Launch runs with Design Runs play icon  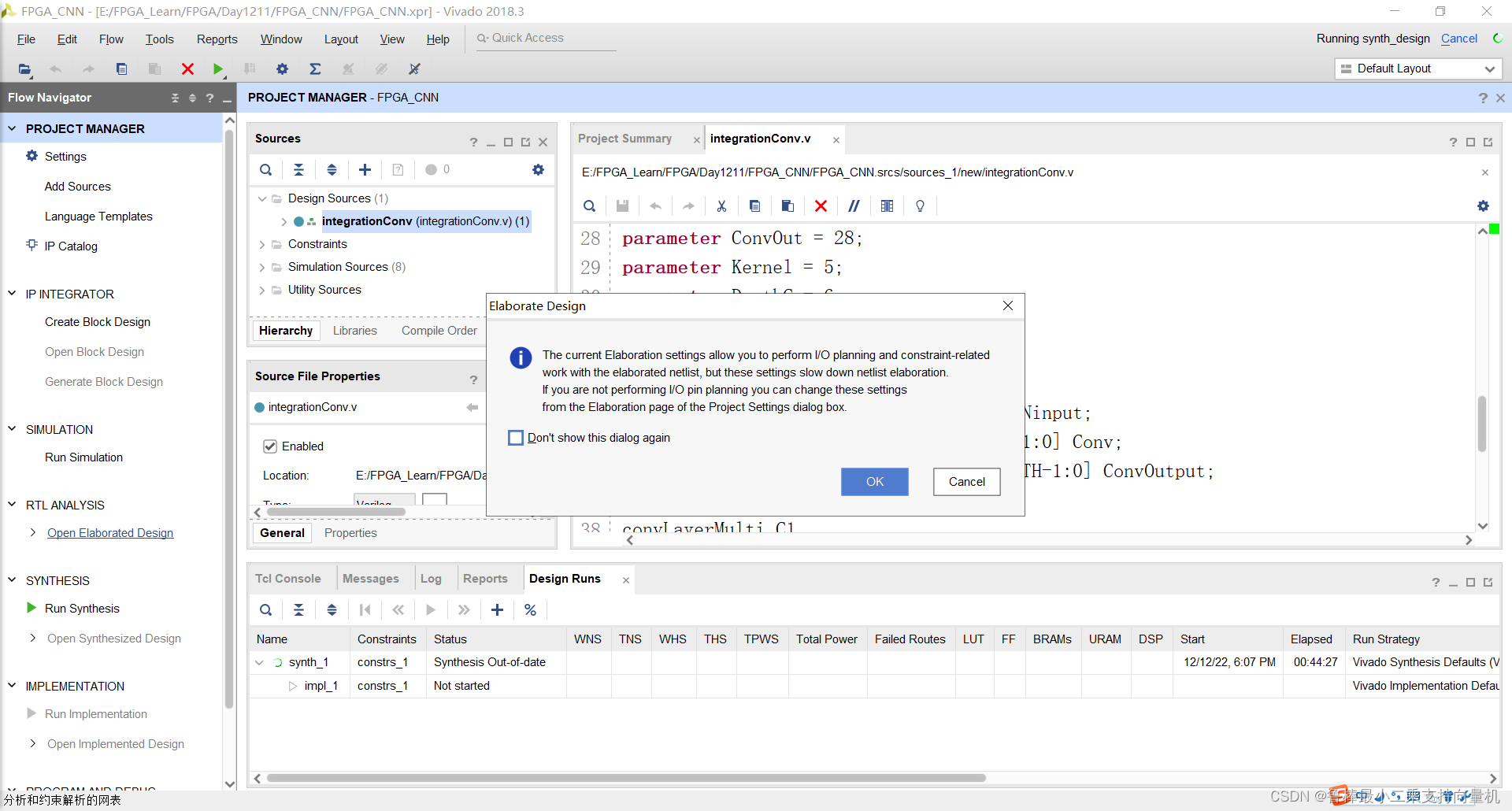(x=431, y=610)
